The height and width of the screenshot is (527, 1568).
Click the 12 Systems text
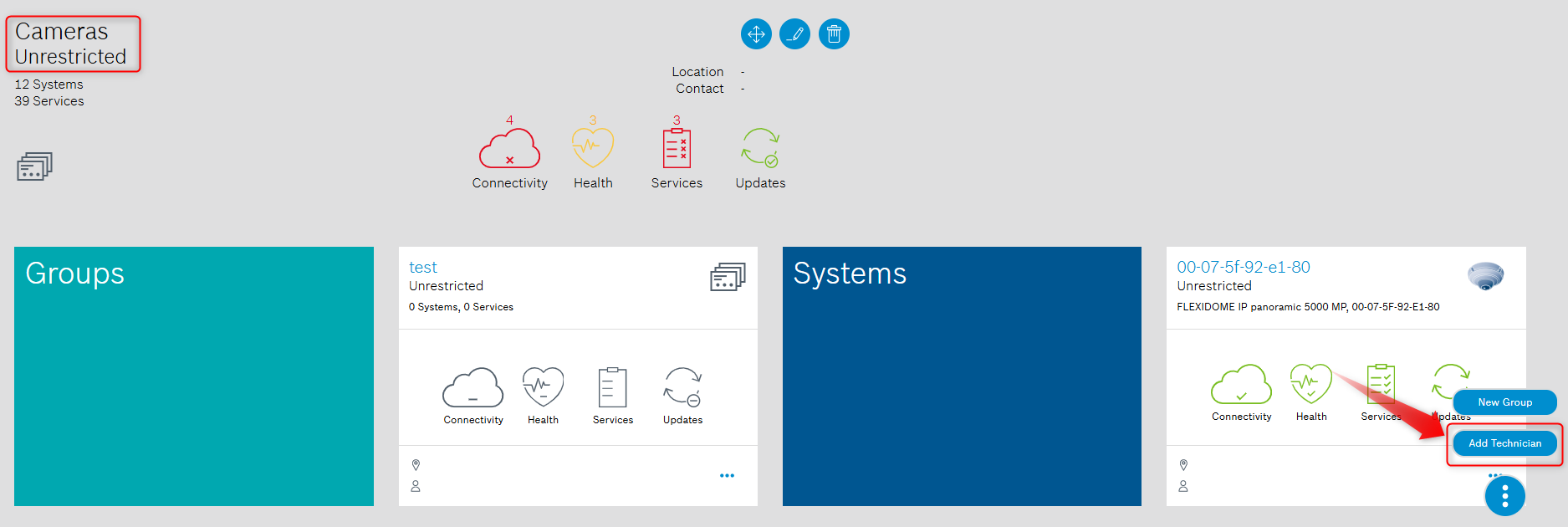coord(49,84)
